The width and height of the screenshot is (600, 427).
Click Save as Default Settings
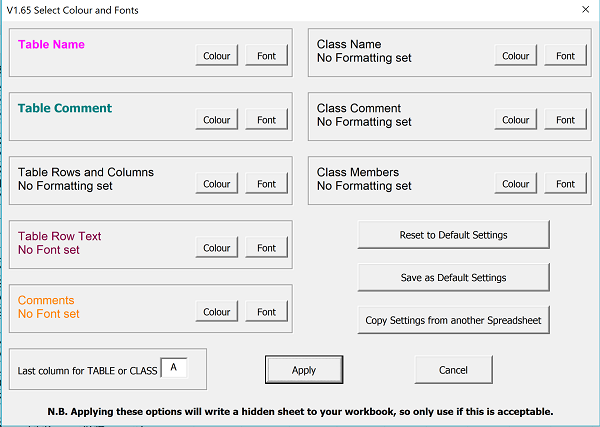[453, 277]
